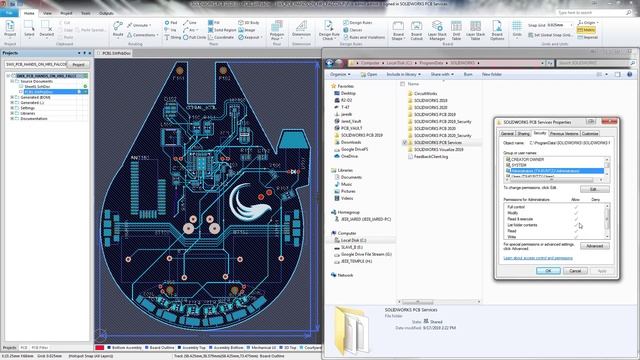Click the Polygon Pour tool

coord(277,30)
